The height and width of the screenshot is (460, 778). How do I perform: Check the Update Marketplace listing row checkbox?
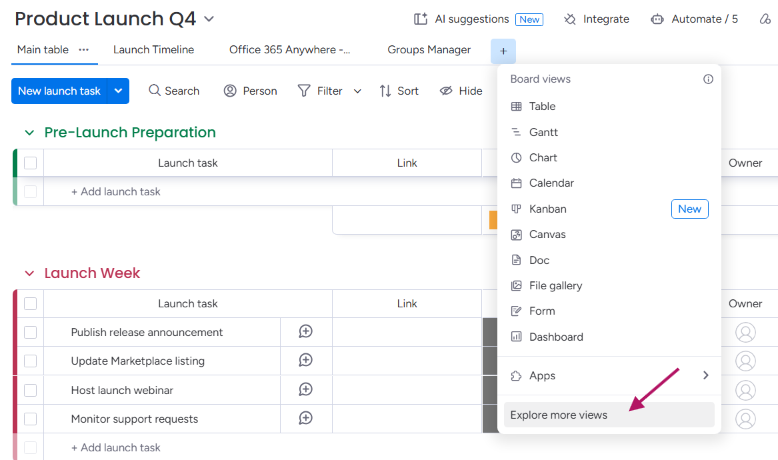(x=31, y=361)
